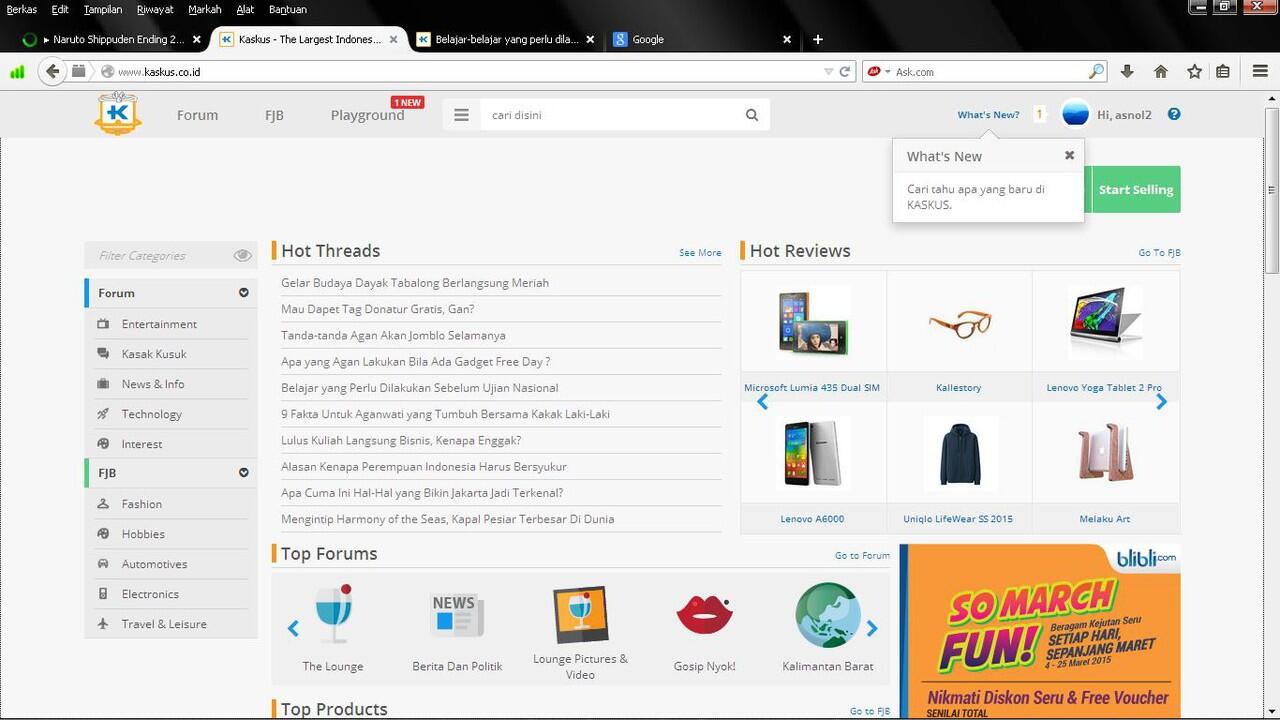Open the hamburger menu beside the search box
Screen dimensions: 1280x720
pos(461,115)
